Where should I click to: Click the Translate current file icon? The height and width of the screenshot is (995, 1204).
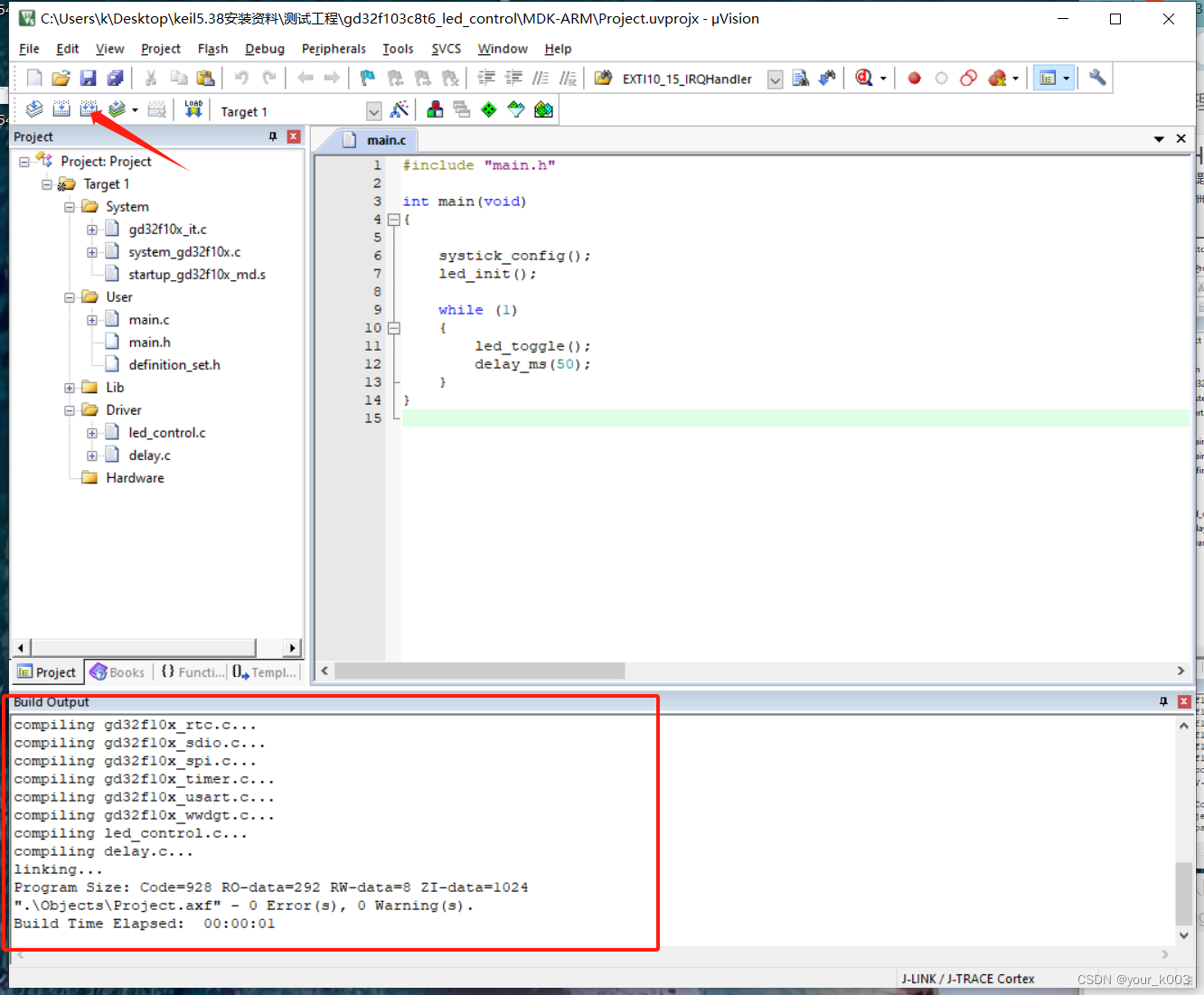point(34,110)
